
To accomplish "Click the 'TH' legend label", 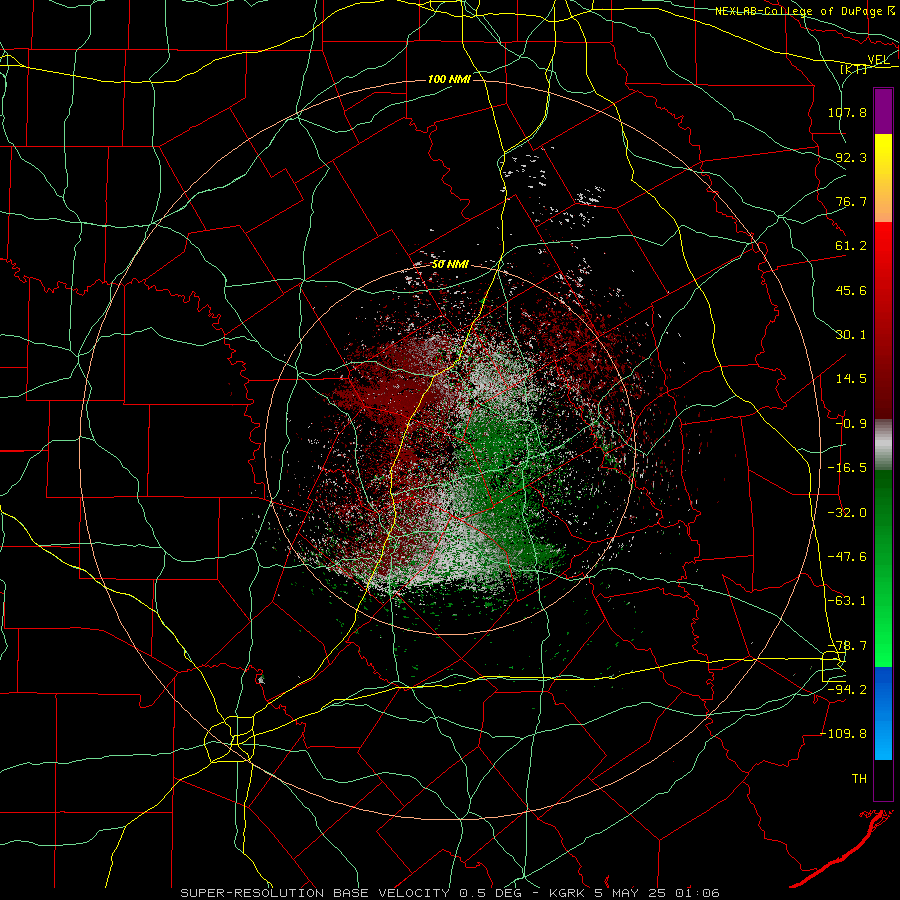I will point(859,778).
